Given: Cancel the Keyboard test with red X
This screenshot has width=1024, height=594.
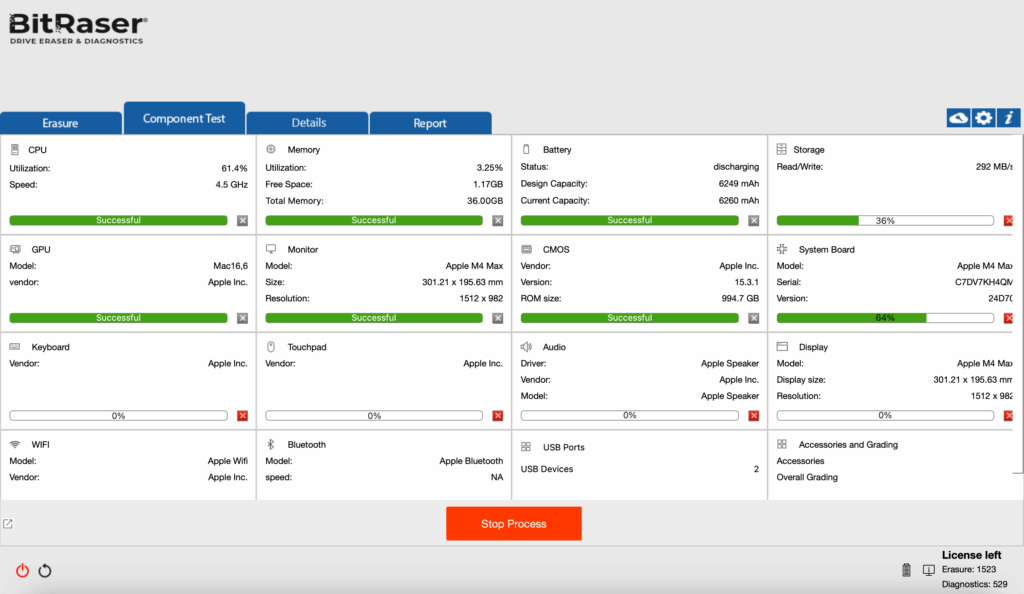Looking at the screenshot, I should click(242, 415).
